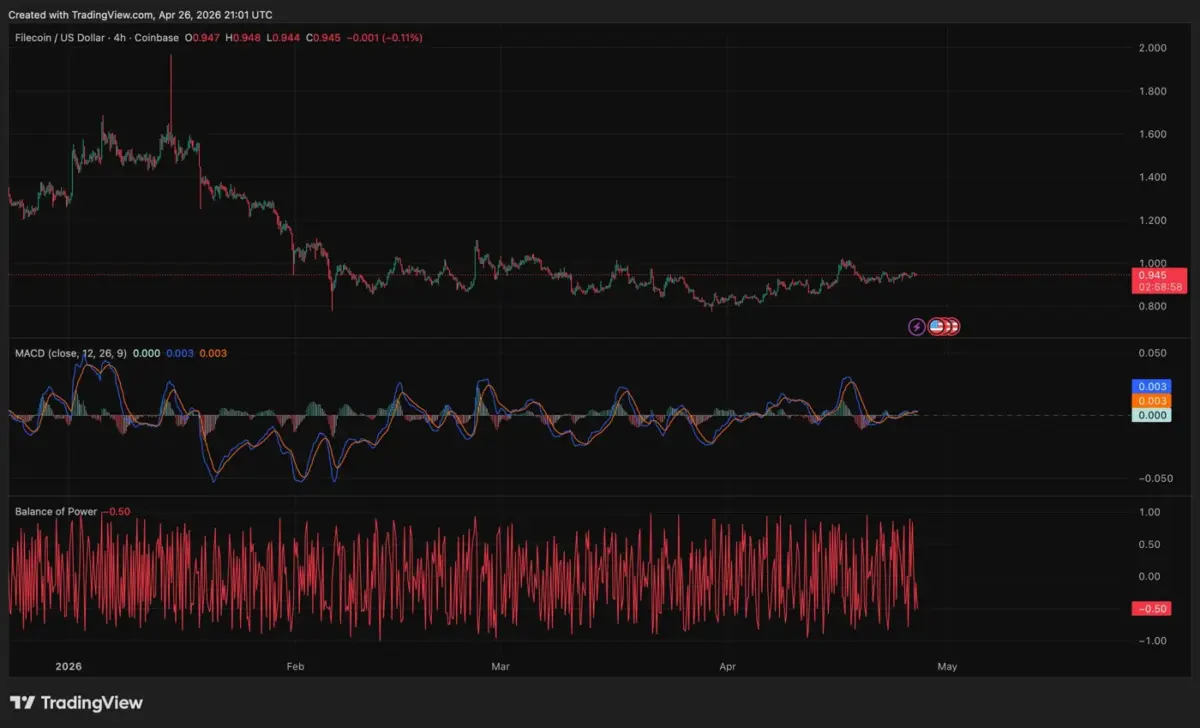Click the red 0.945 current price label
Image resolution: width=1200 pixels, height=728 pixels.
click(x=1158, y=274)
